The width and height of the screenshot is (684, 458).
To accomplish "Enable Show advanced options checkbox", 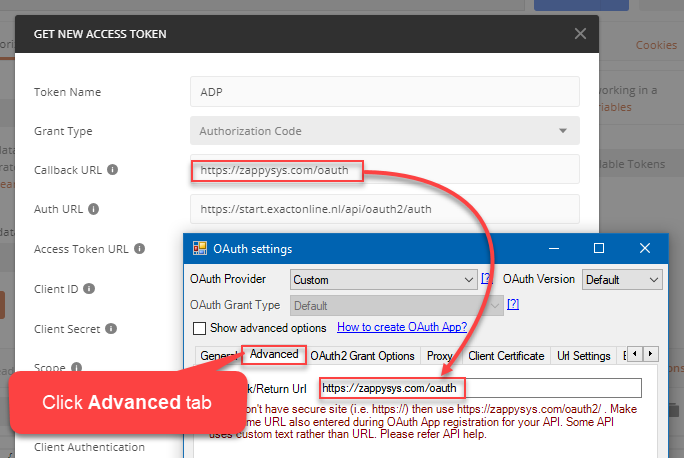I will 200,328.
